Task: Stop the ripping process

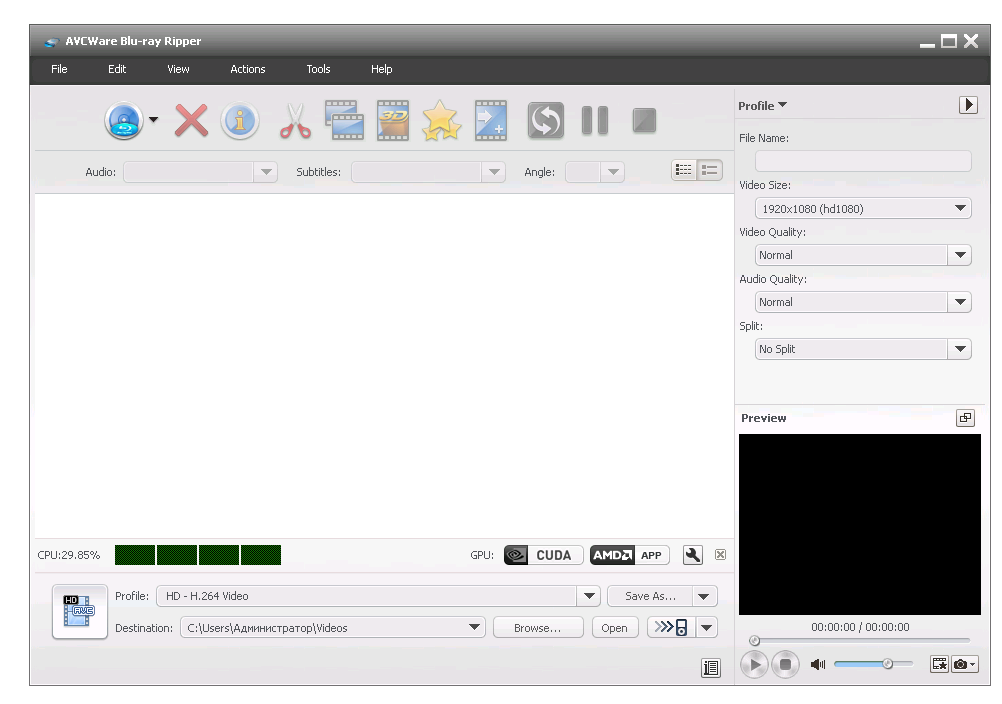Action: coord(644,120)
